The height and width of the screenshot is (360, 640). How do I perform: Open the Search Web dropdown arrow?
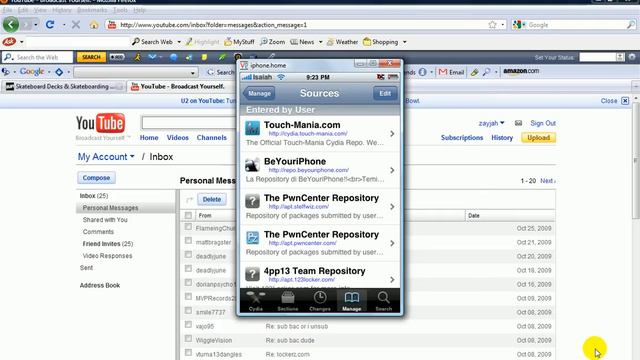pyautogui.click(x=179, y=42)
